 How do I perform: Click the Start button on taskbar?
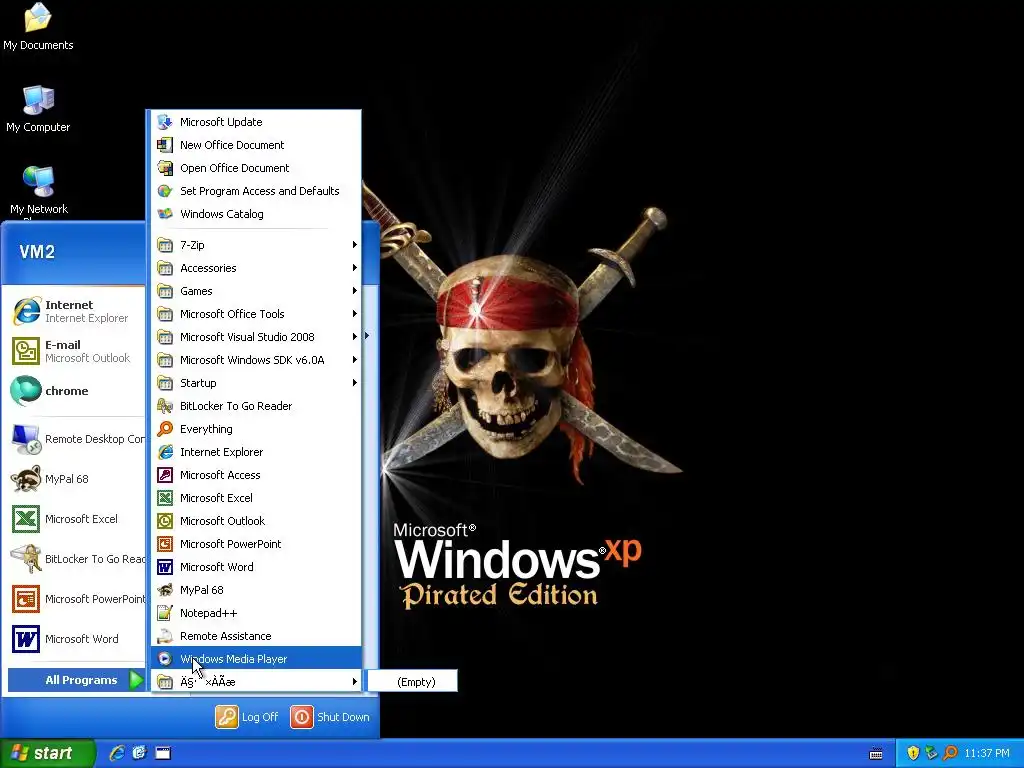point(48,754)
